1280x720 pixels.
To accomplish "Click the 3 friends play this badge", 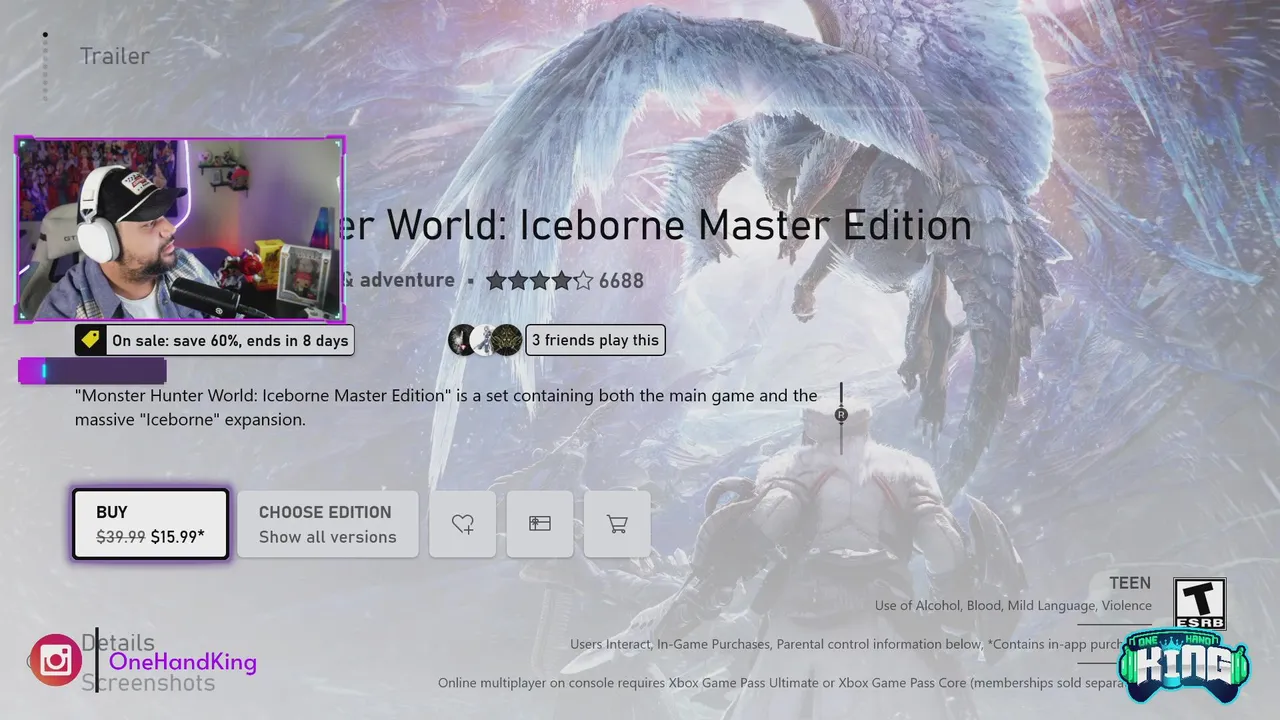I will pyautogui.click(x=595, y=340).
